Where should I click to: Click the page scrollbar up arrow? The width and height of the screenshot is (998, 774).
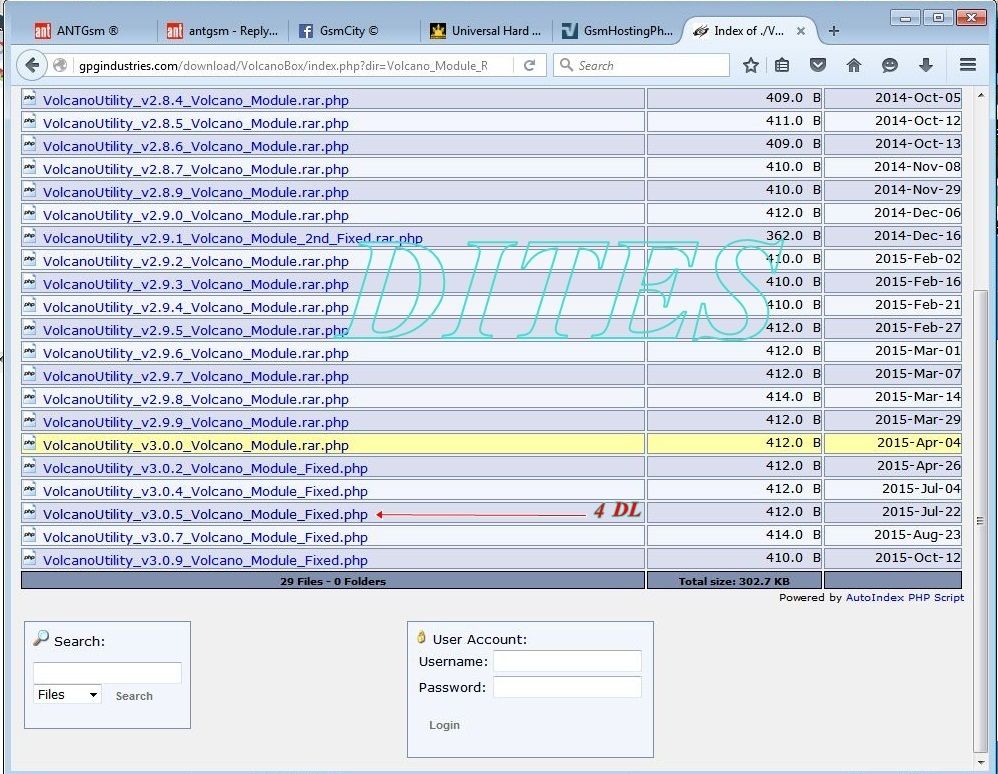980,95
